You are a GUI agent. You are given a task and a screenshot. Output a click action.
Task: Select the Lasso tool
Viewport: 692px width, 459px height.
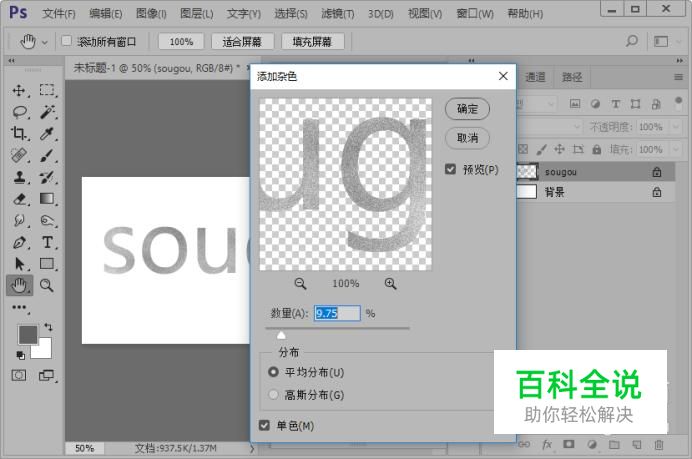19,112
